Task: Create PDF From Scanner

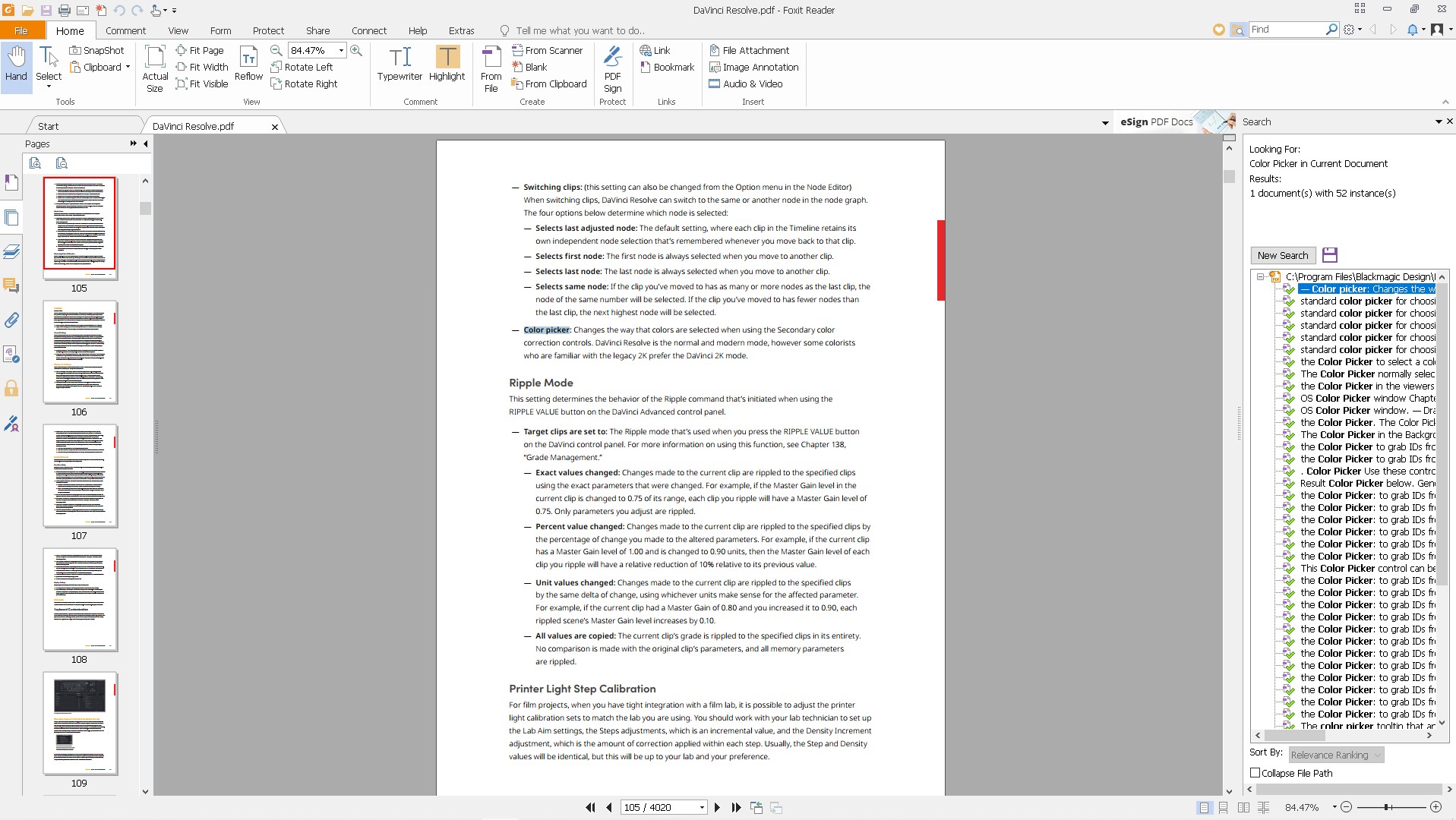Action: coord(548,50)
